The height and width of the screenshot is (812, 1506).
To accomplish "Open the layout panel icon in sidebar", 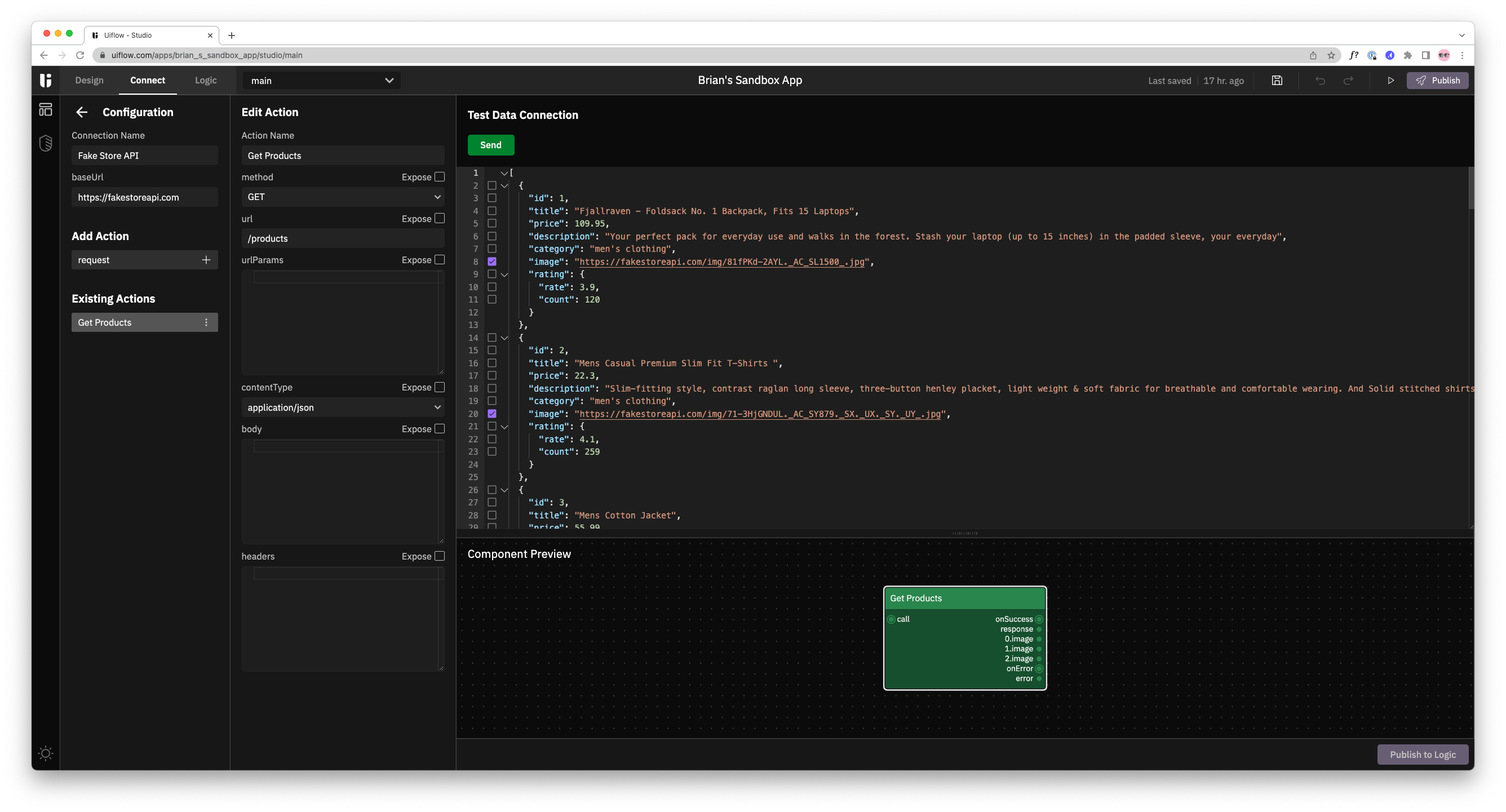I will point(46,109).
